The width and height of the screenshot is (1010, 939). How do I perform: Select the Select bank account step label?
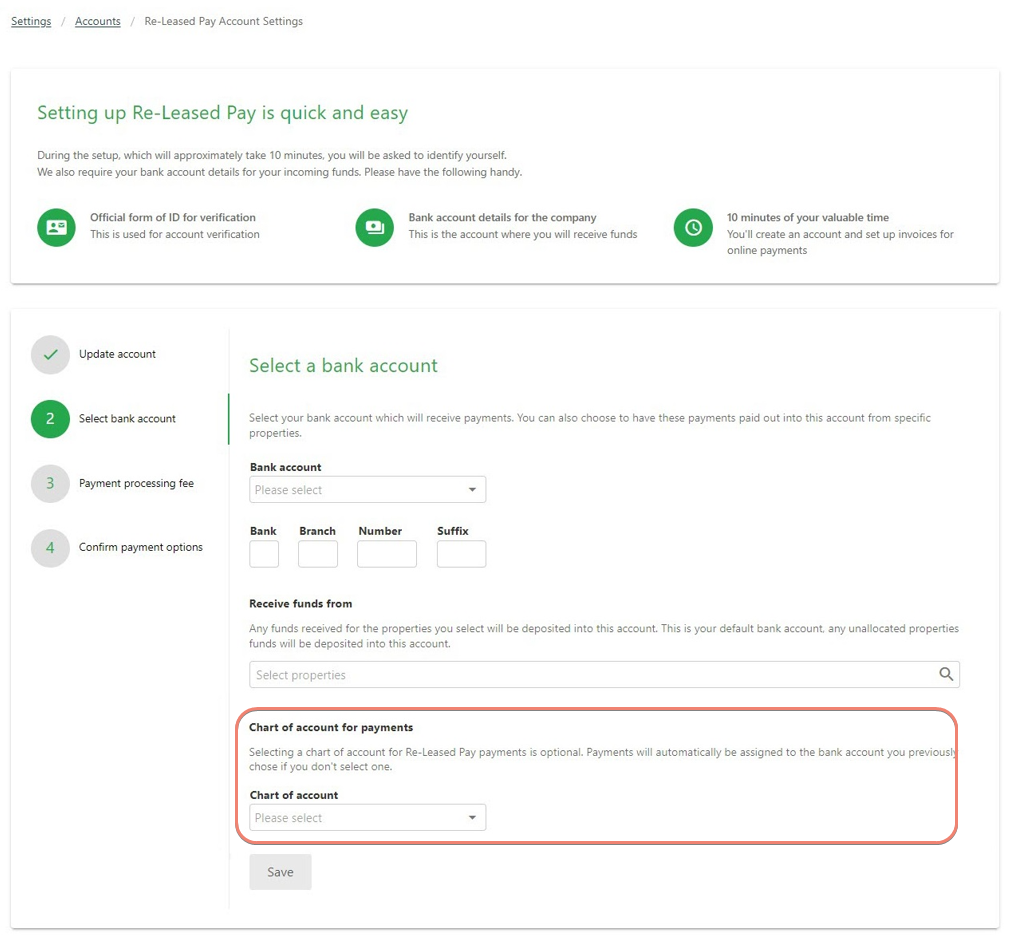tap(127, 418)
